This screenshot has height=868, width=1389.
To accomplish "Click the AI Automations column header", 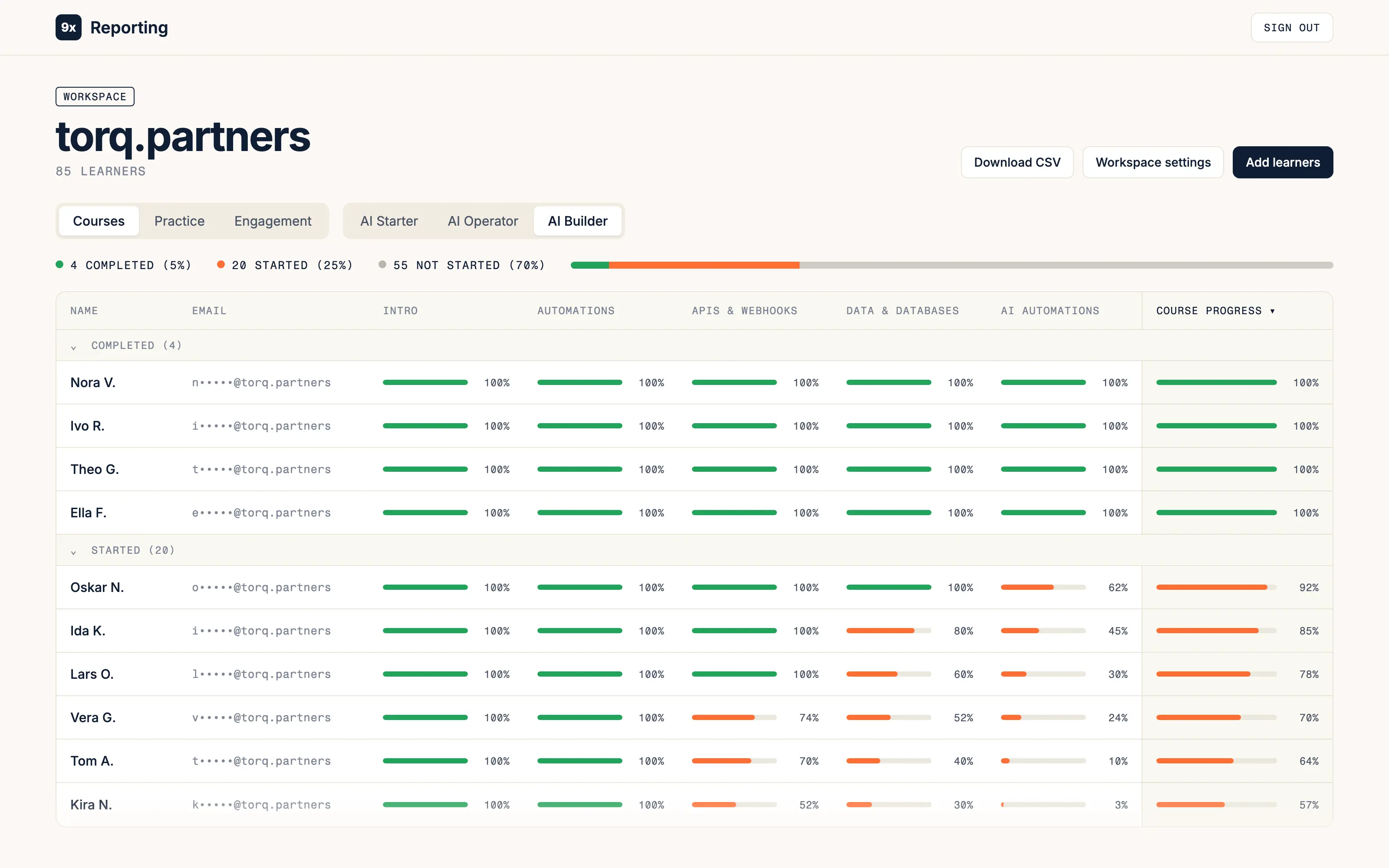I will tap(1050, 311).
